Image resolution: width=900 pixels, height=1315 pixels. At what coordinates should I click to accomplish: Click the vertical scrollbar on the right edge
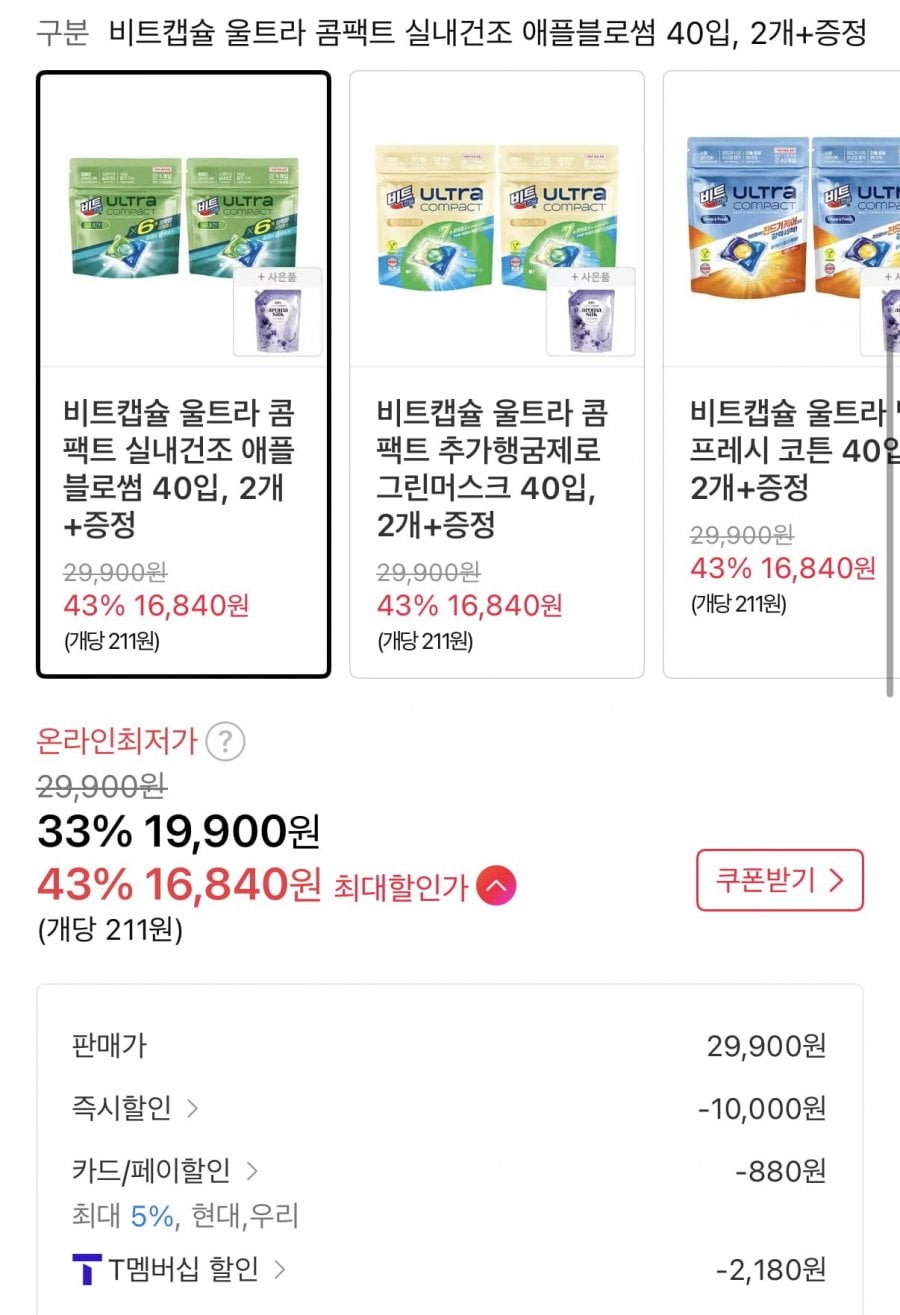[889, 500]
